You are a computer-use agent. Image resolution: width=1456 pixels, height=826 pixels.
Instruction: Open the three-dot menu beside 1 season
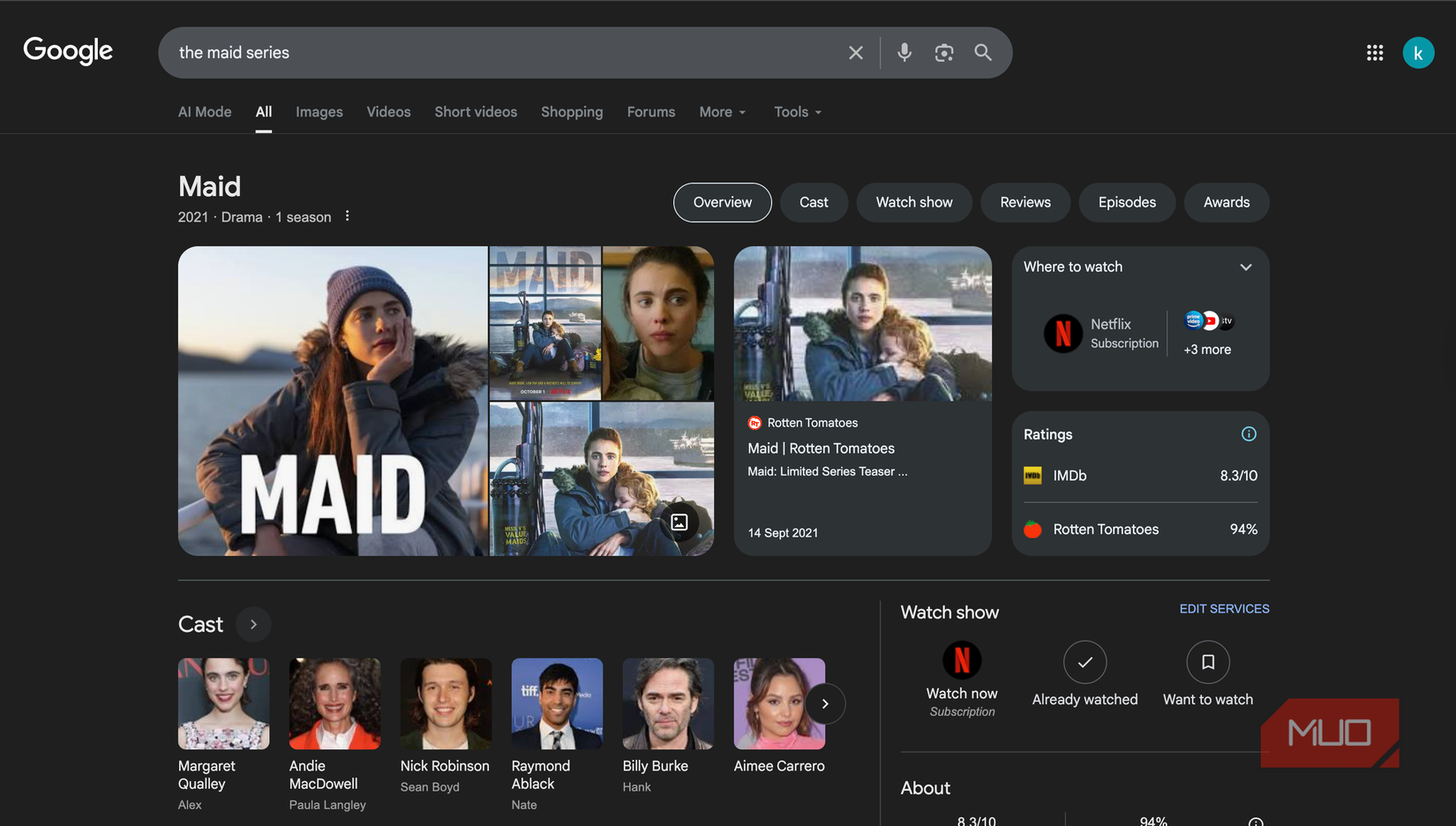point(348,216)
